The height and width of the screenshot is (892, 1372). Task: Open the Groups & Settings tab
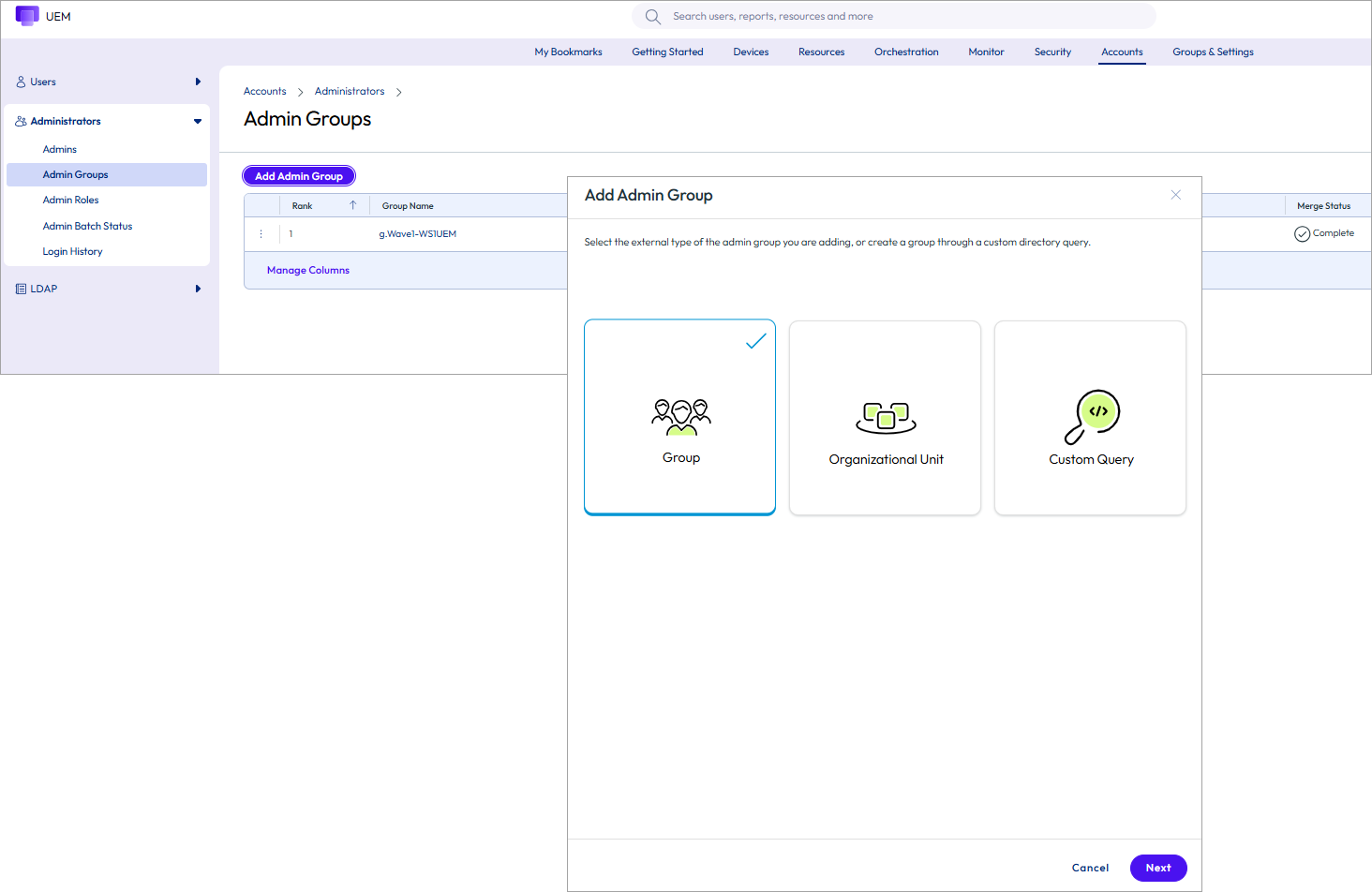1213,52
